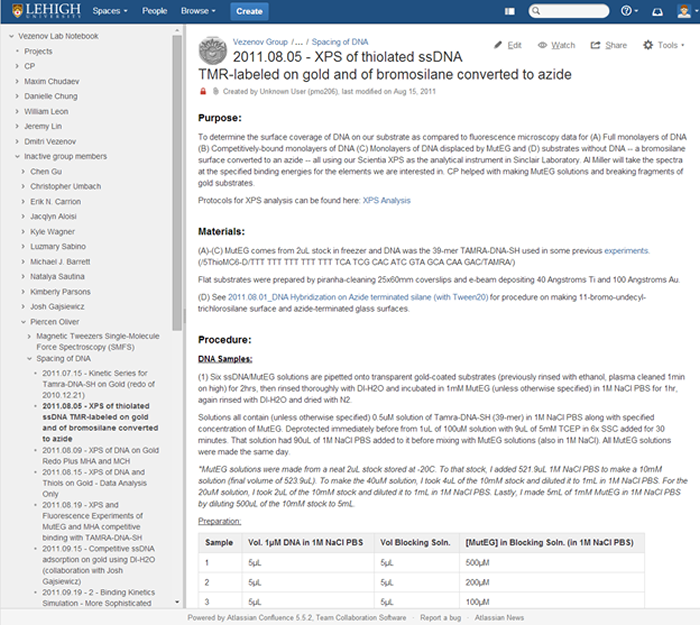Open the People menu item
The image size is (700, 625).
154,11
